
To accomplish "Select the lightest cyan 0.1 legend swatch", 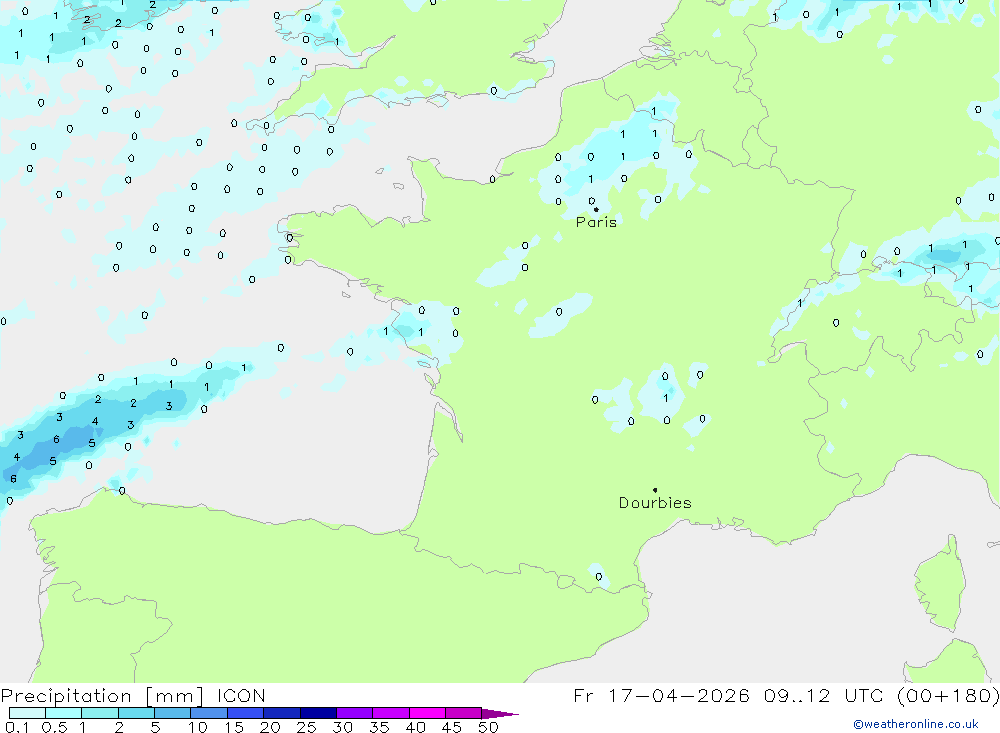I will pyautogui.click(x=27, y=713).
